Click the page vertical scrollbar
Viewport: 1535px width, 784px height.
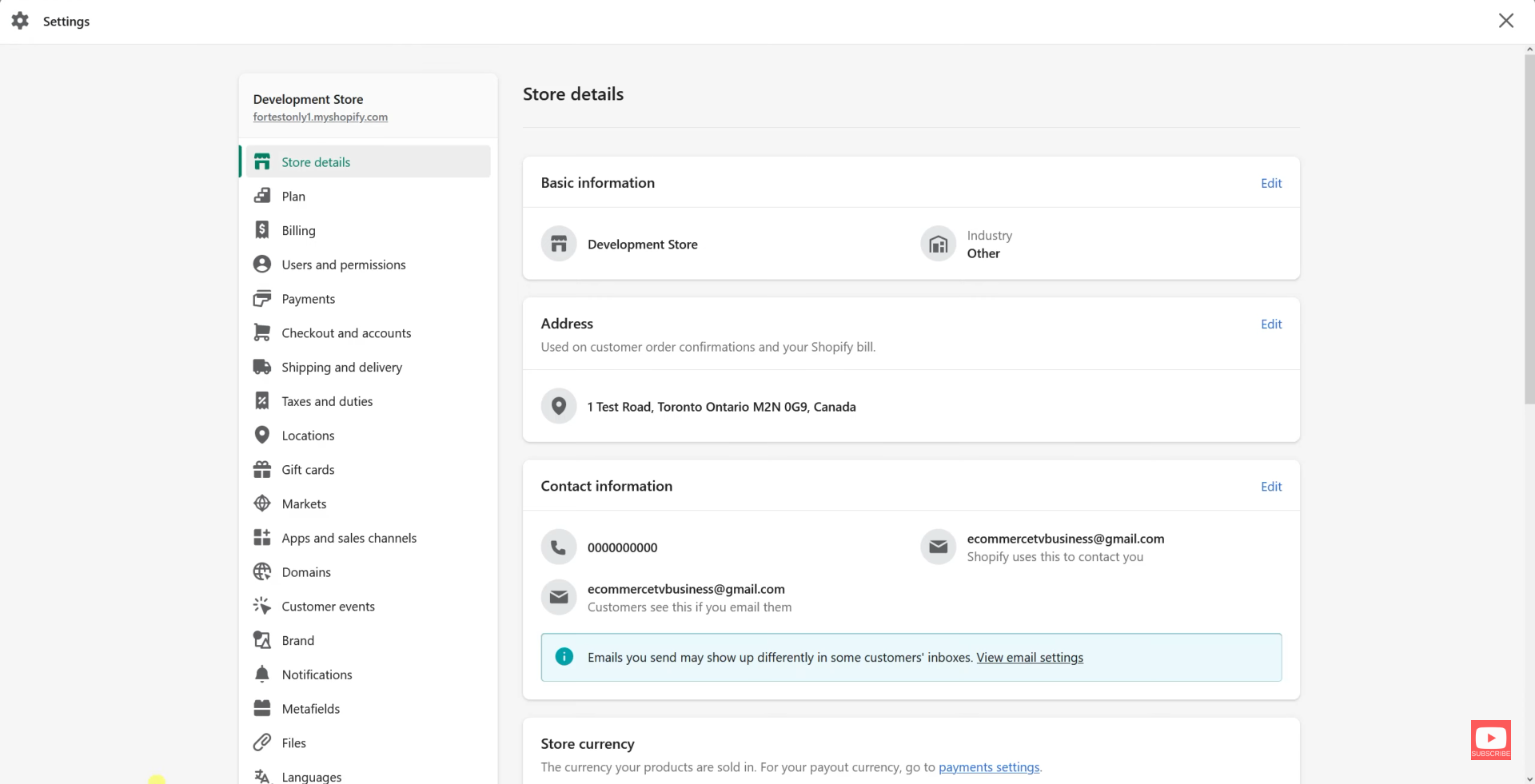[1529, 230]
